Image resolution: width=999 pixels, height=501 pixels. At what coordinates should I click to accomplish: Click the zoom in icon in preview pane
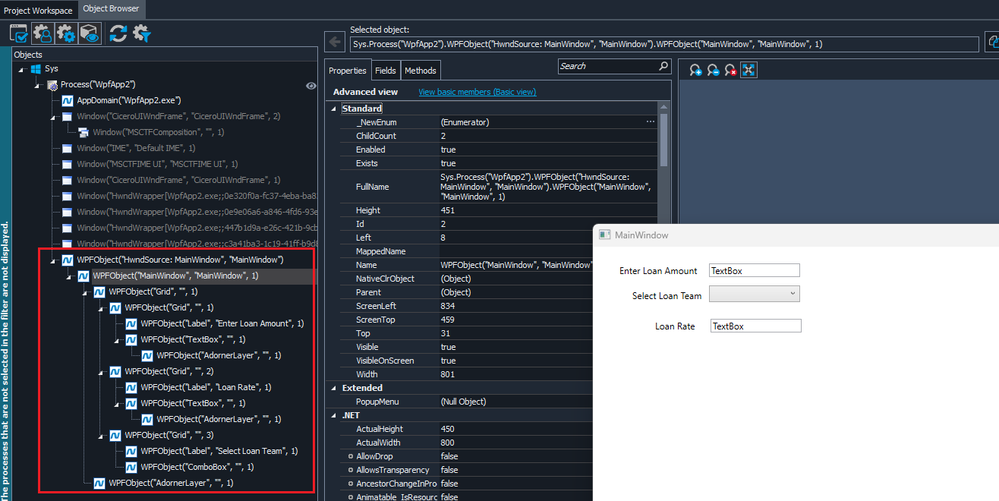pyautogui.click(x=696, y=70)
